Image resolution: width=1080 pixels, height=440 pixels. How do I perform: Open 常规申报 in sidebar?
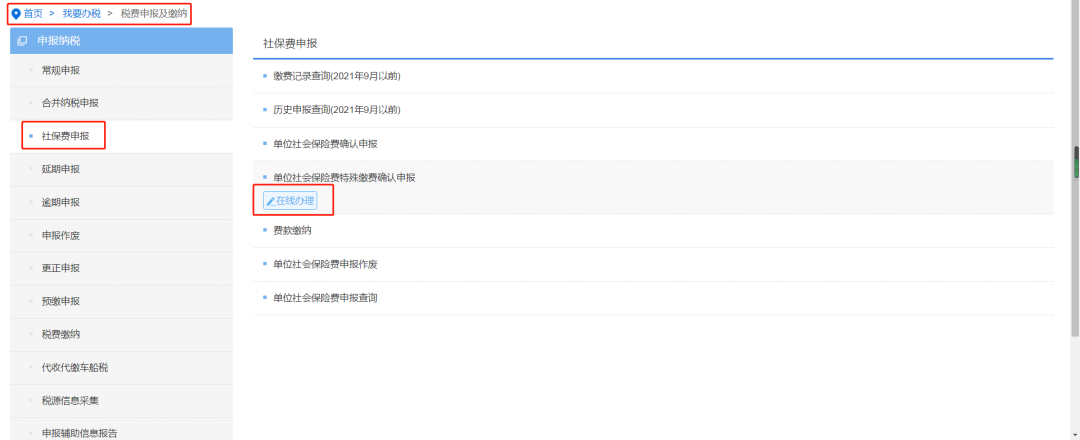pyautogui.click(x=61, y=70)
